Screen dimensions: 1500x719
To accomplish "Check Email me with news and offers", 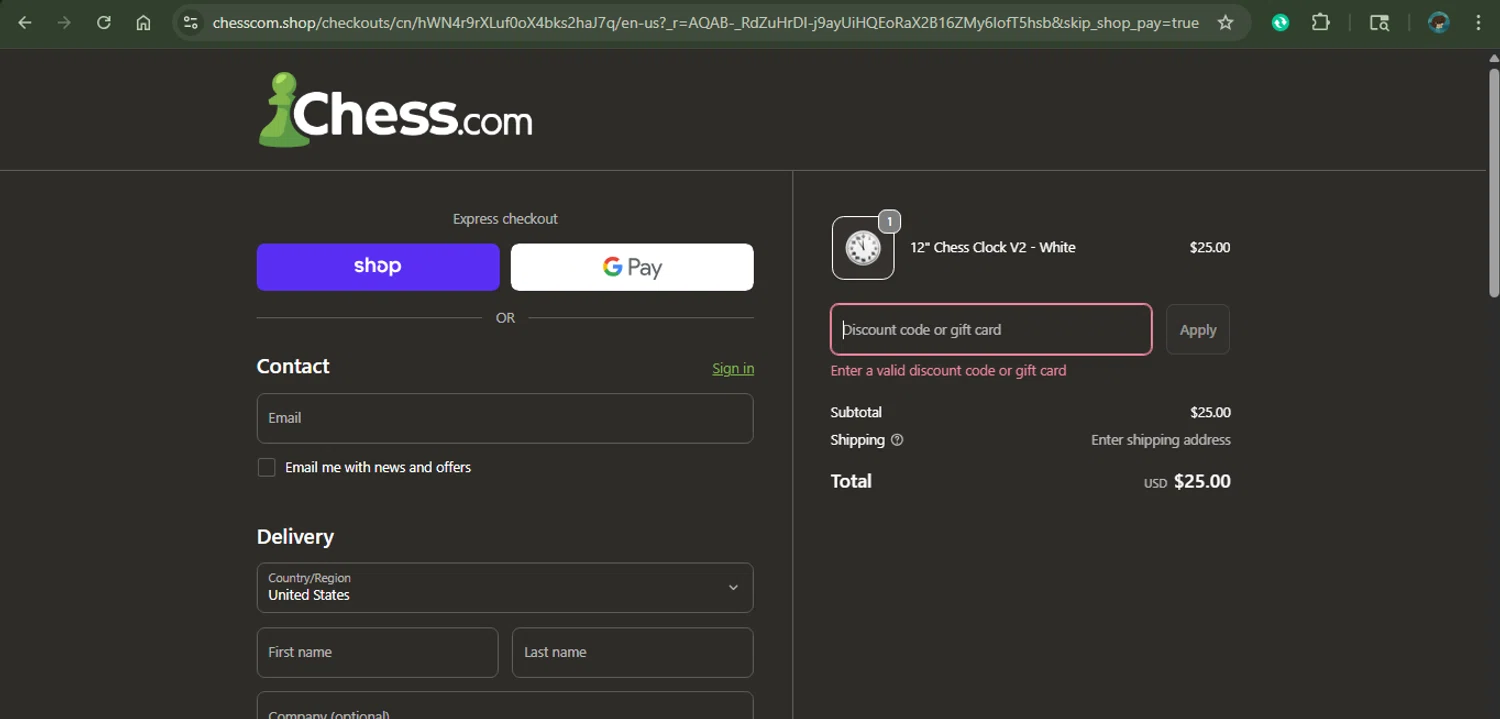I will [266, 467].
